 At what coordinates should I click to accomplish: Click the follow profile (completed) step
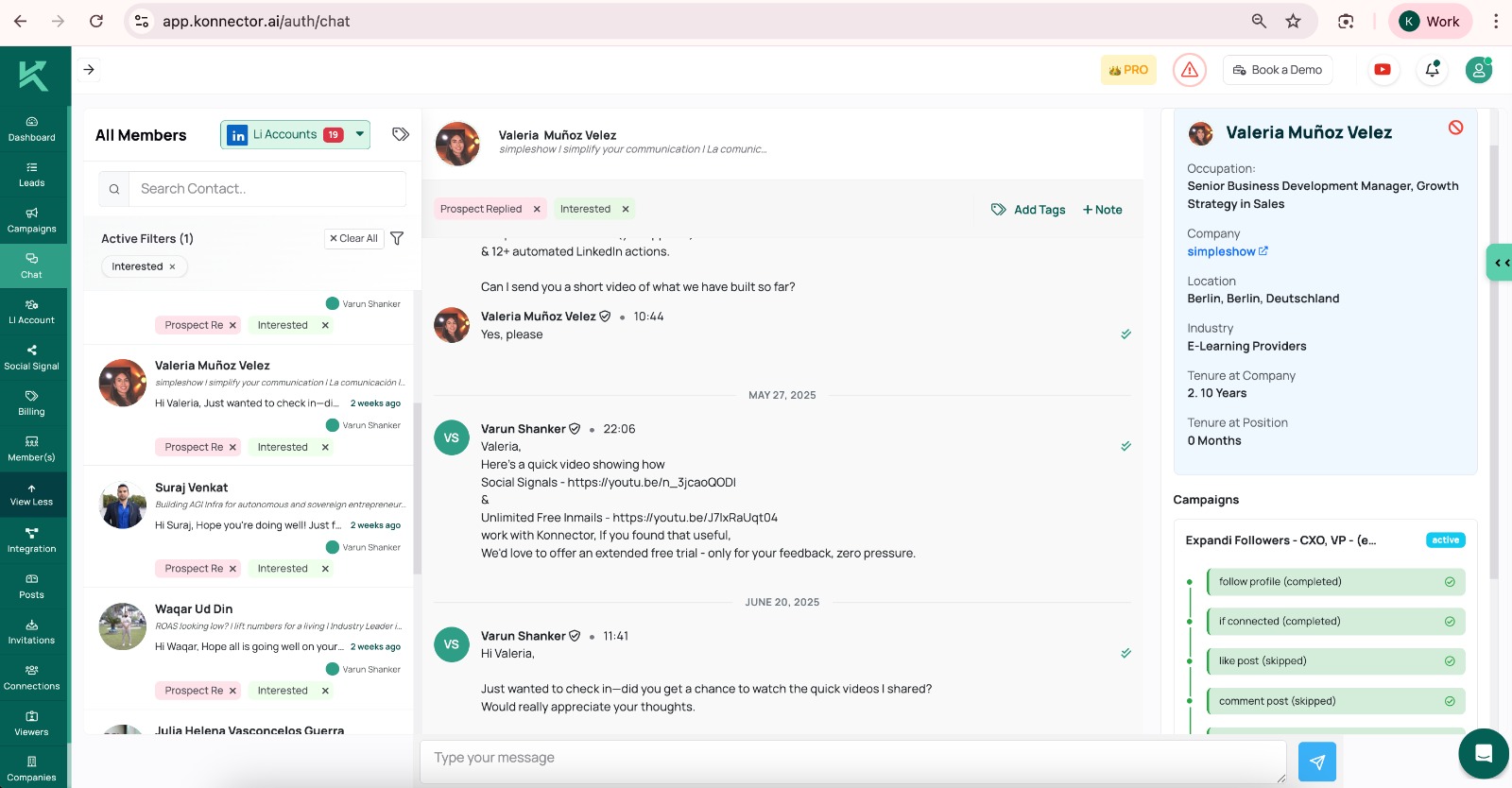pyautogui.click(x=1336, y=582)
